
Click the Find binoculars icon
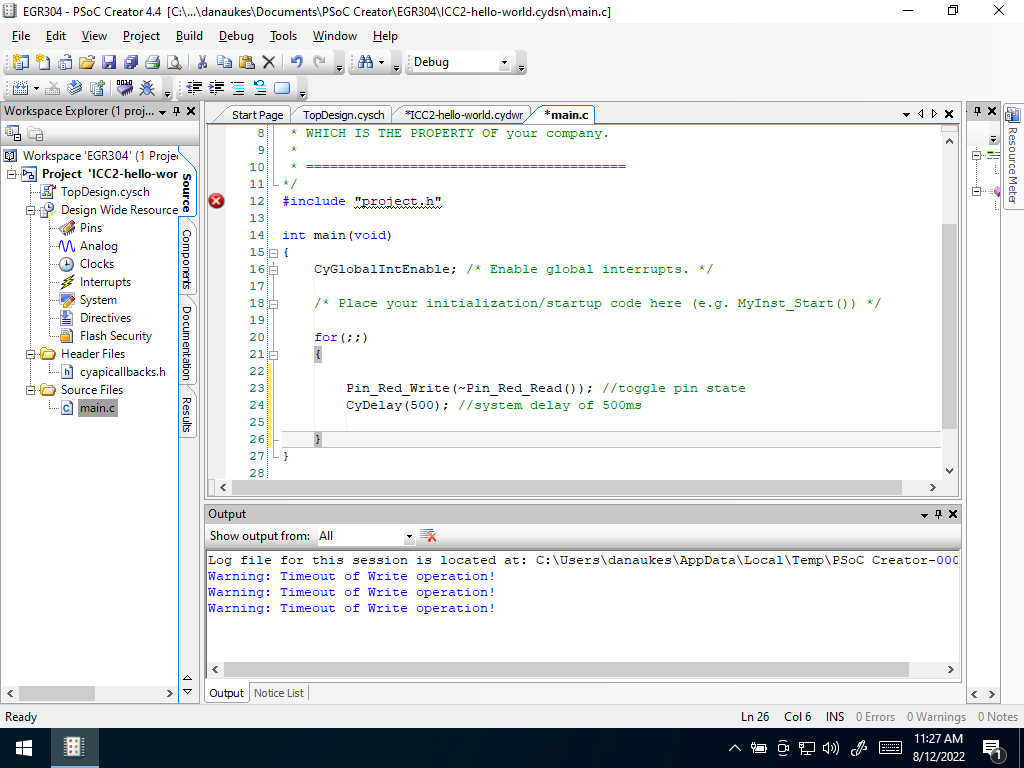click(366, 62)
